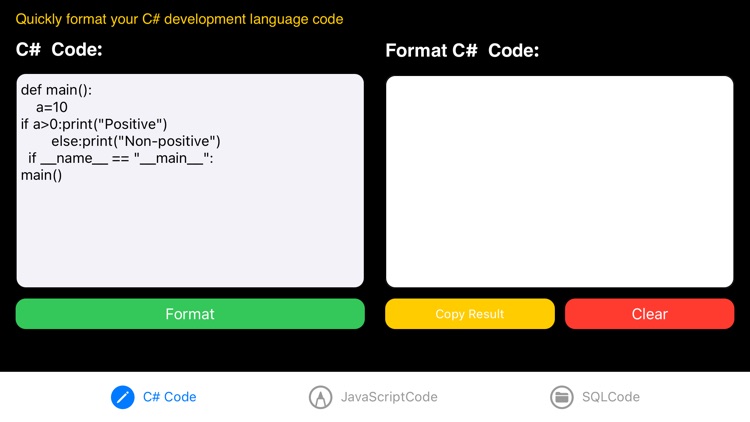Click the 'C# Code:' heading label
This screenshot has height=422, width=750.
tap(59, 49)
